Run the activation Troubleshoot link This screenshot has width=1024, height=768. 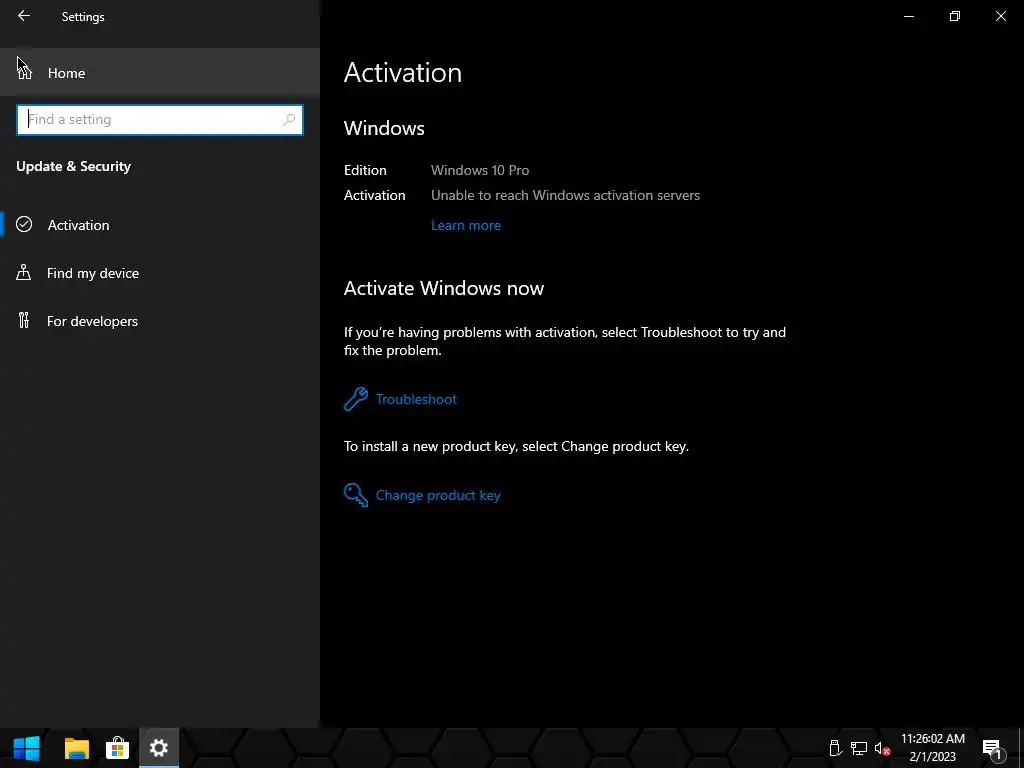(416, 399)
